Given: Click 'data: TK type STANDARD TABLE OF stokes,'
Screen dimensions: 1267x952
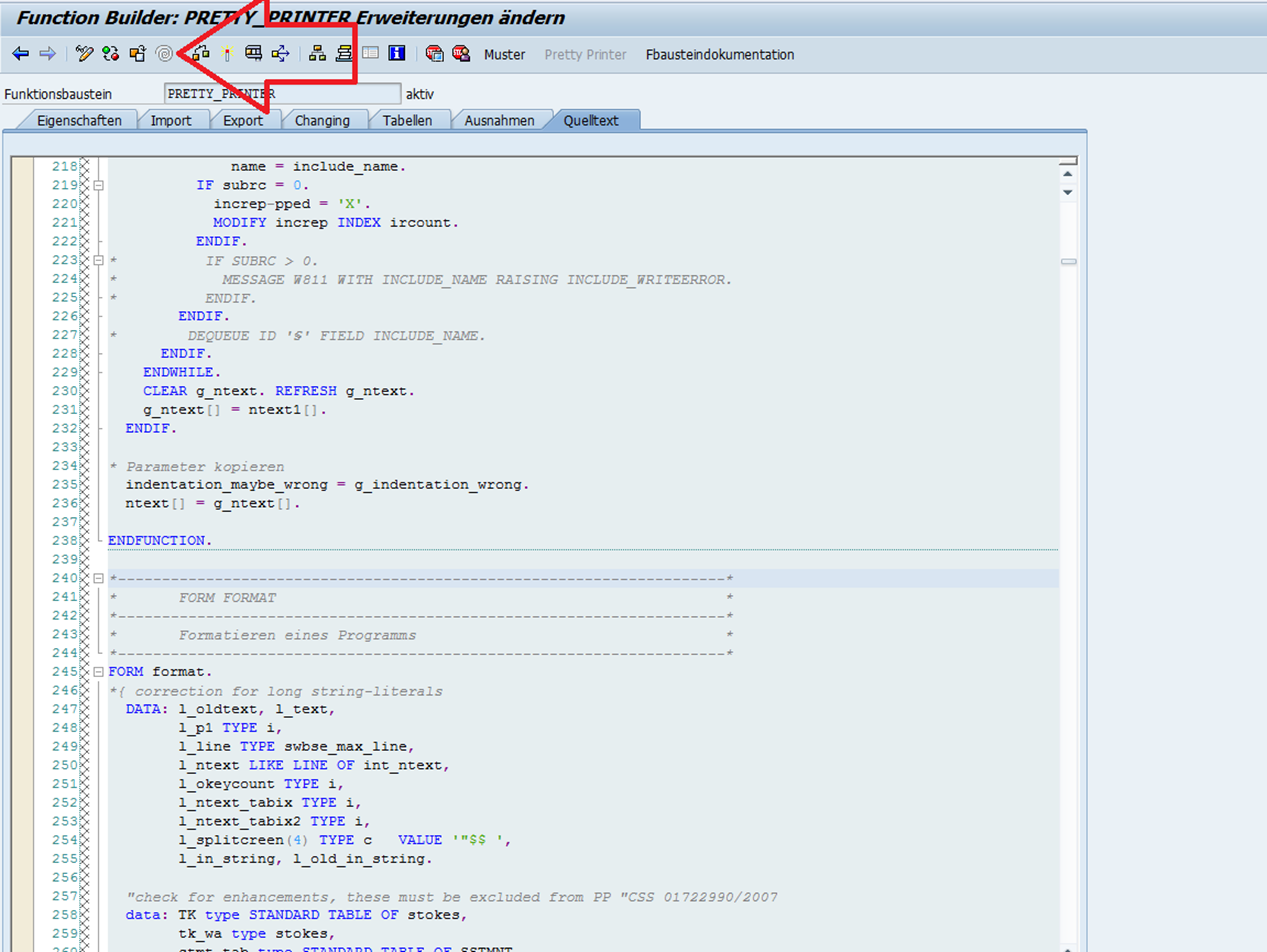Looking at the screenshot, I should 296,914.
